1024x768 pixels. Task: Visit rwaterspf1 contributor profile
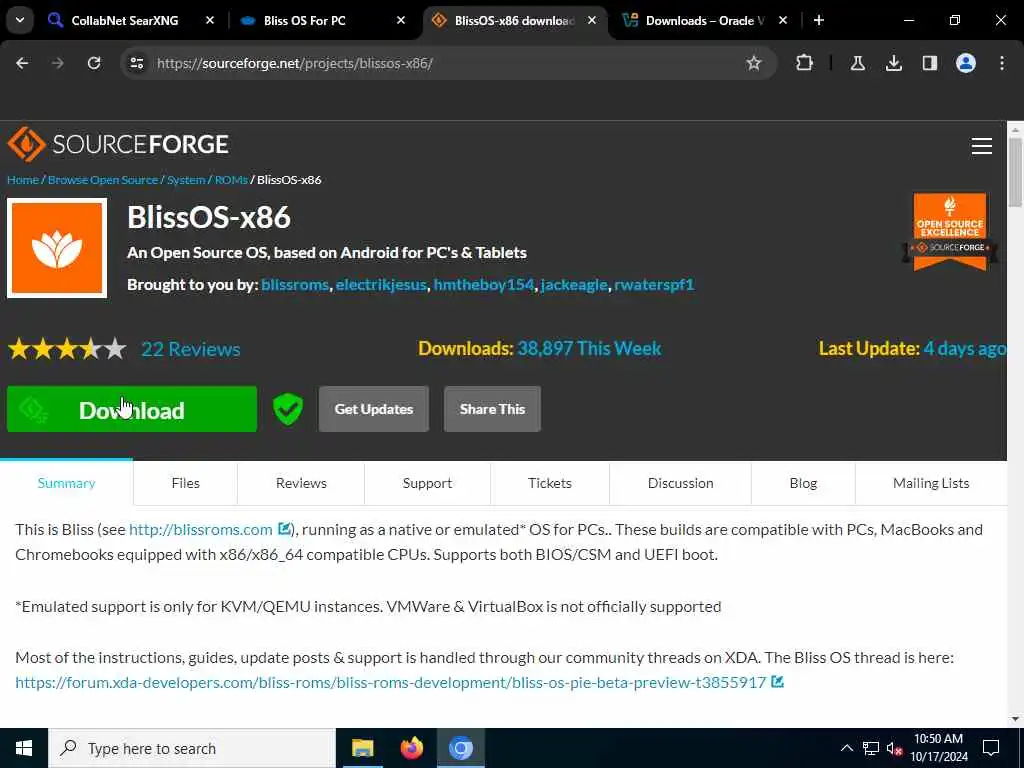coord(654,285)
